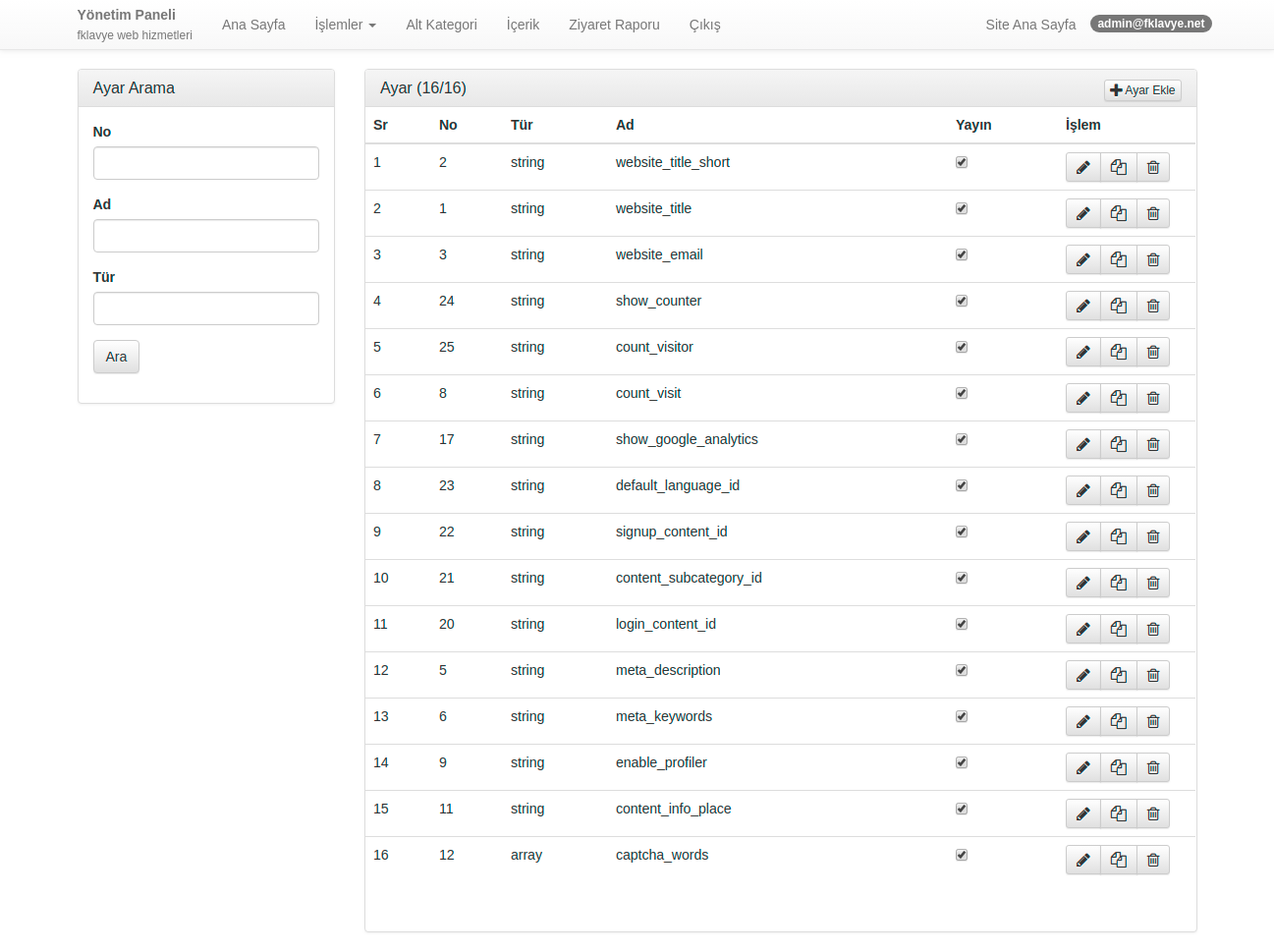Copy the count_visit setting
1274x952 pixels.
point(1118,398)
